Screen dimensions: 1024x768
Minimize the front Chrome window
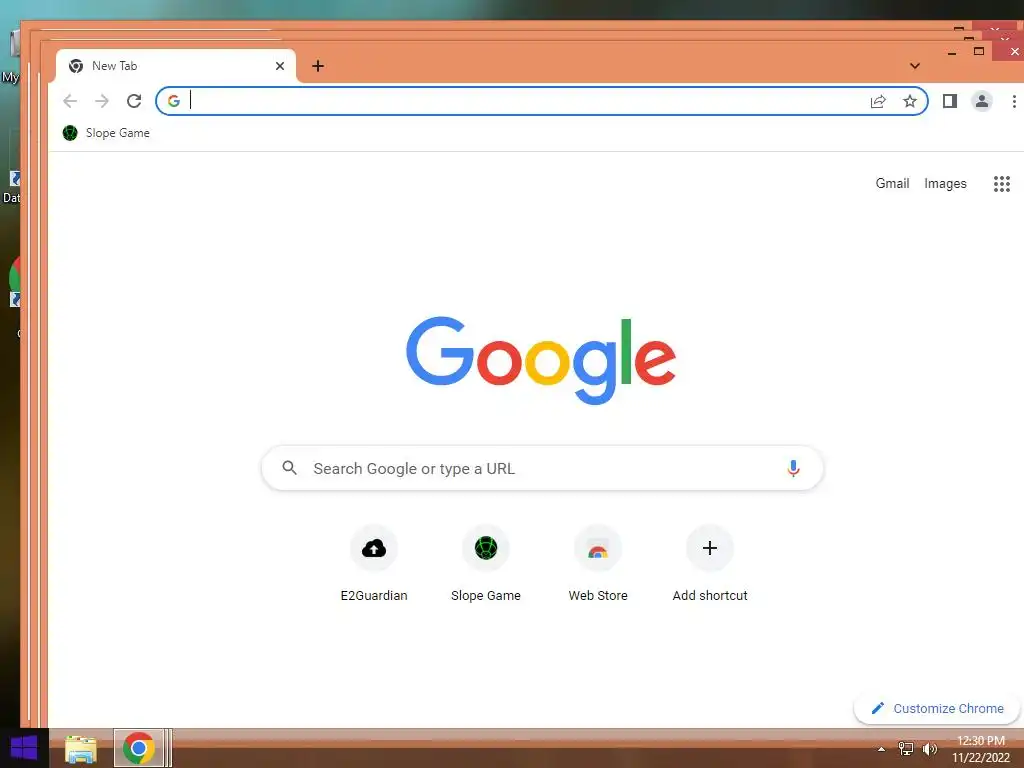952,52
